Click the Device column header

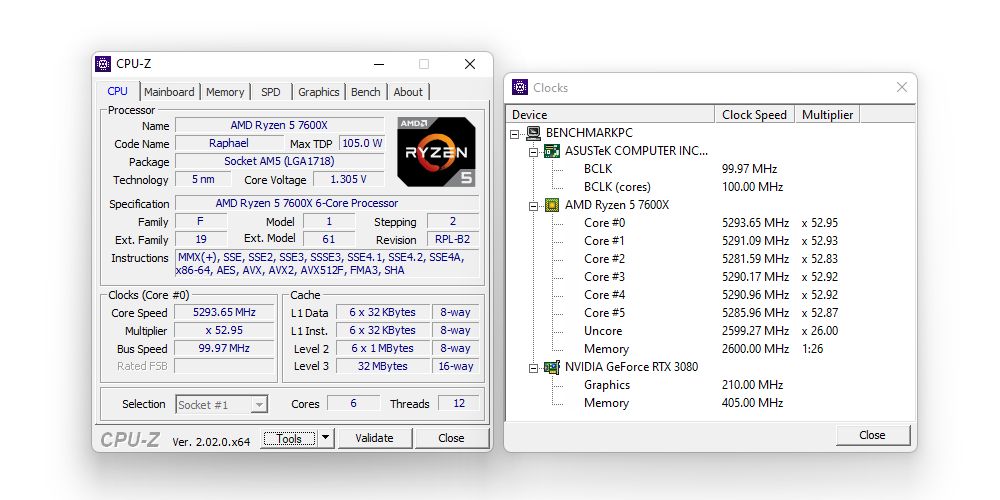pyautogui.click(x=612, y=115)
